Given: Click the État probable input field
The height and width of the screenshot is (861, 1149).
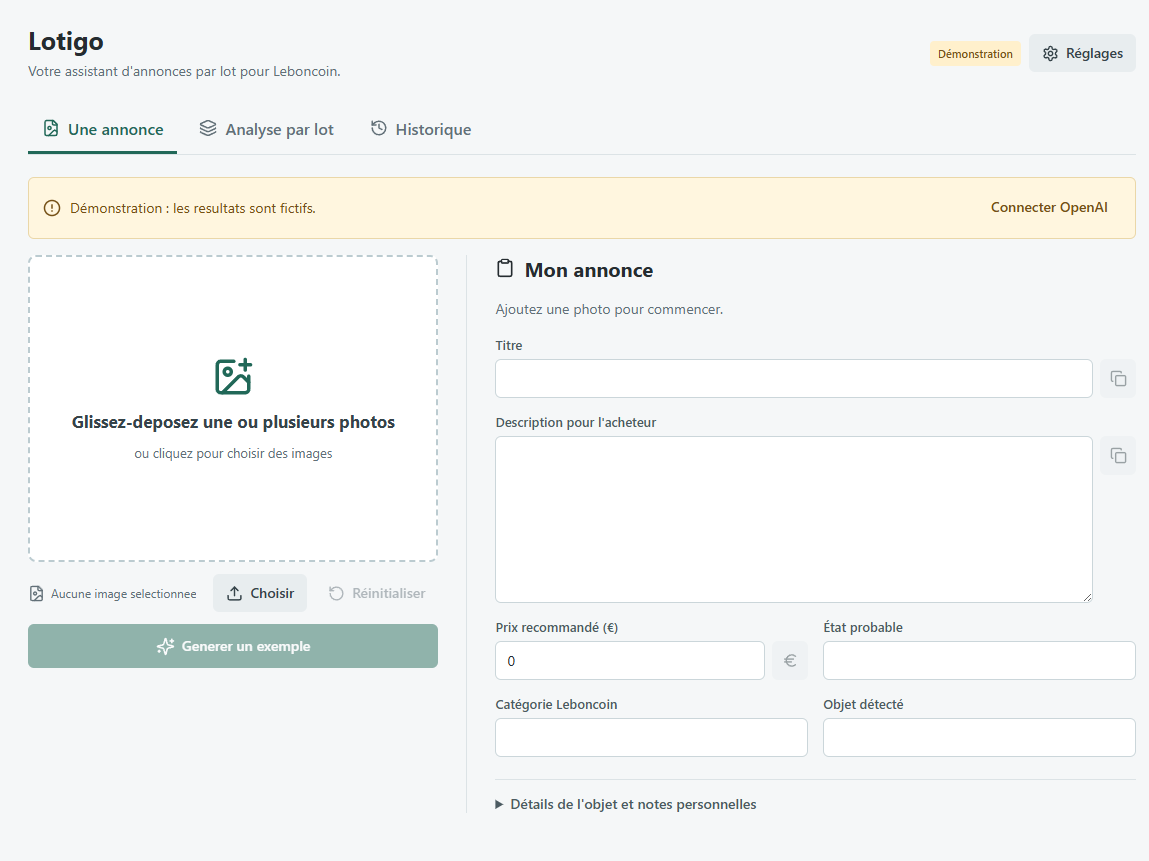Looking at the screenshot, I should (979, 661).
